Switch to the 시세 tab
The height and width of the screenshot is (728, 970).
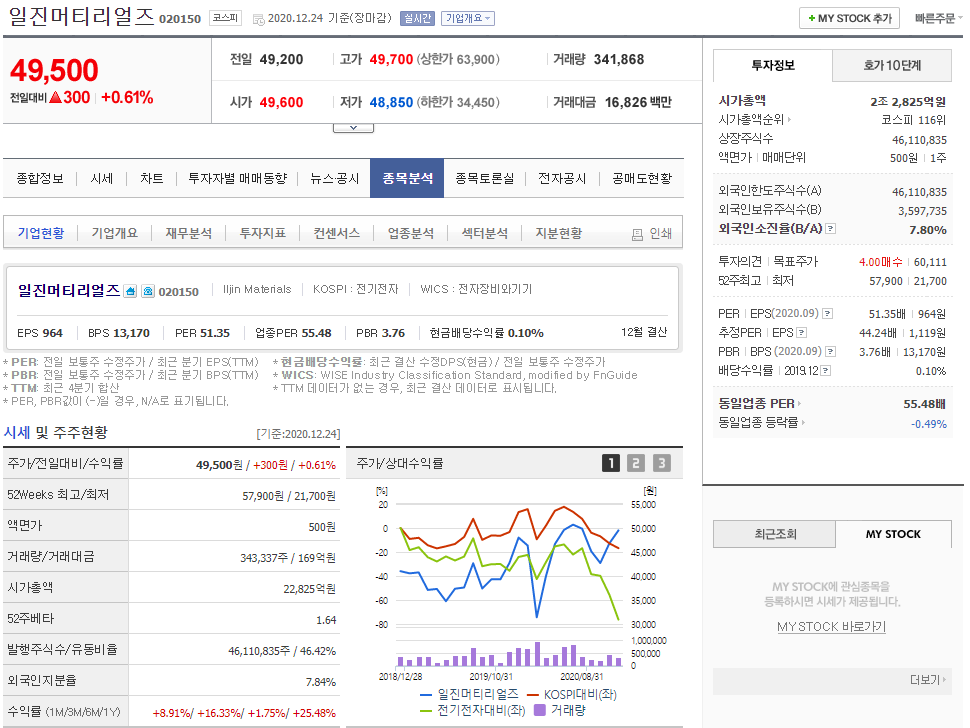click(101, 179)
